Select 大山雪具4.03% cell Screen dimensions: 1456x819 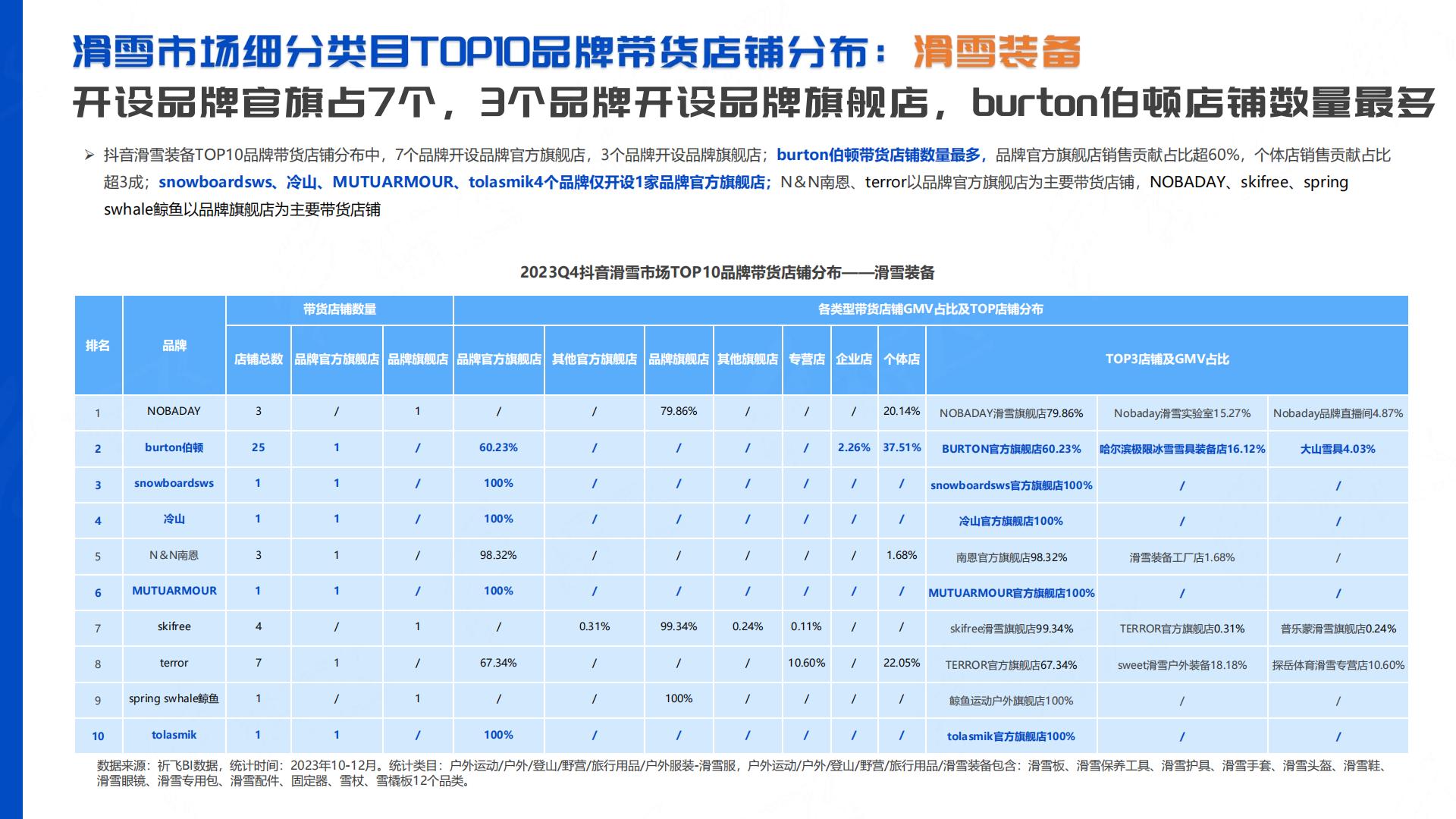click(1338, 449)
